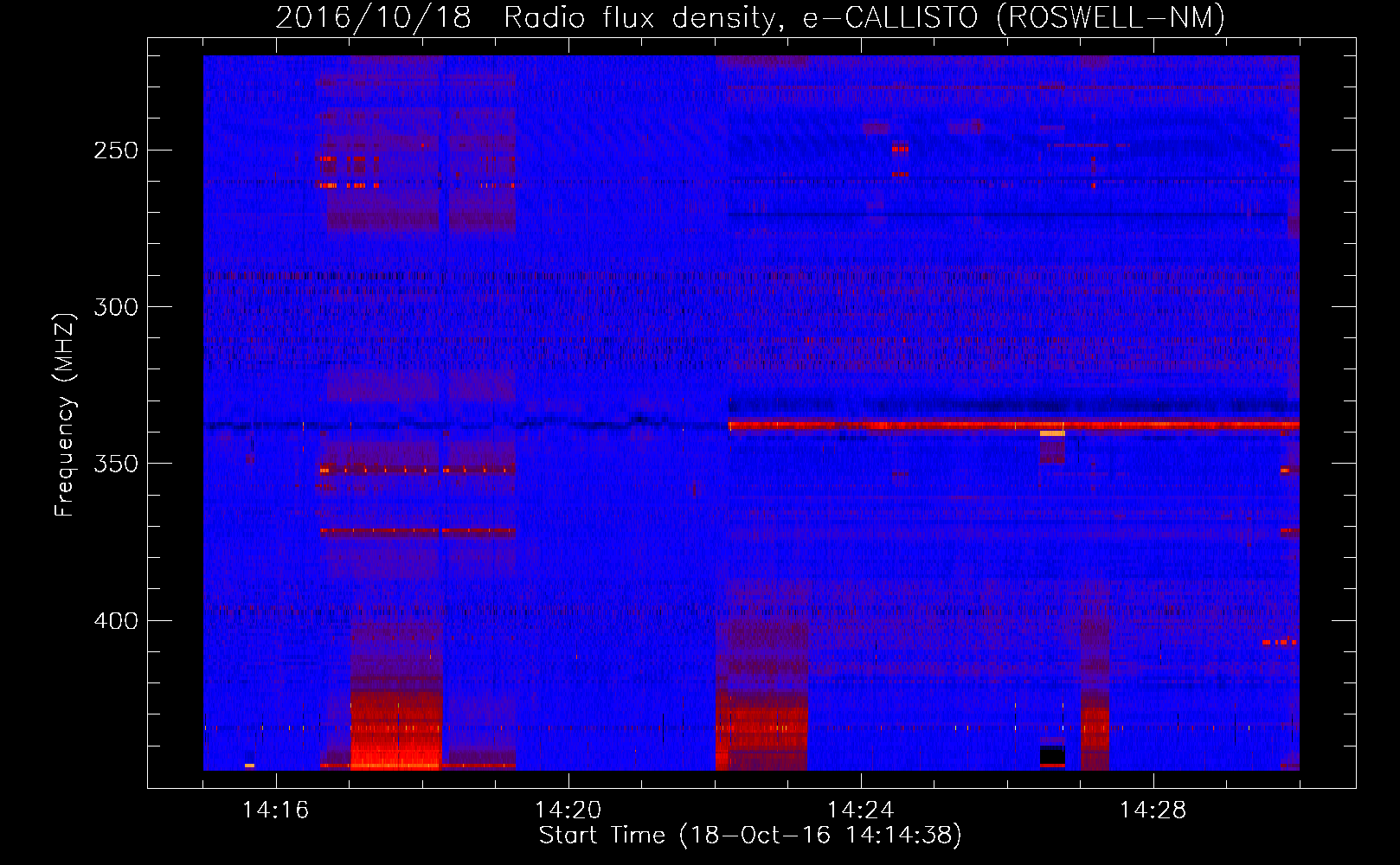The height and width of the screenshot is (865, 1400).
Task: Click the 'Frequency (MHZ)' axis label
Action: click(x=65, y=415)
